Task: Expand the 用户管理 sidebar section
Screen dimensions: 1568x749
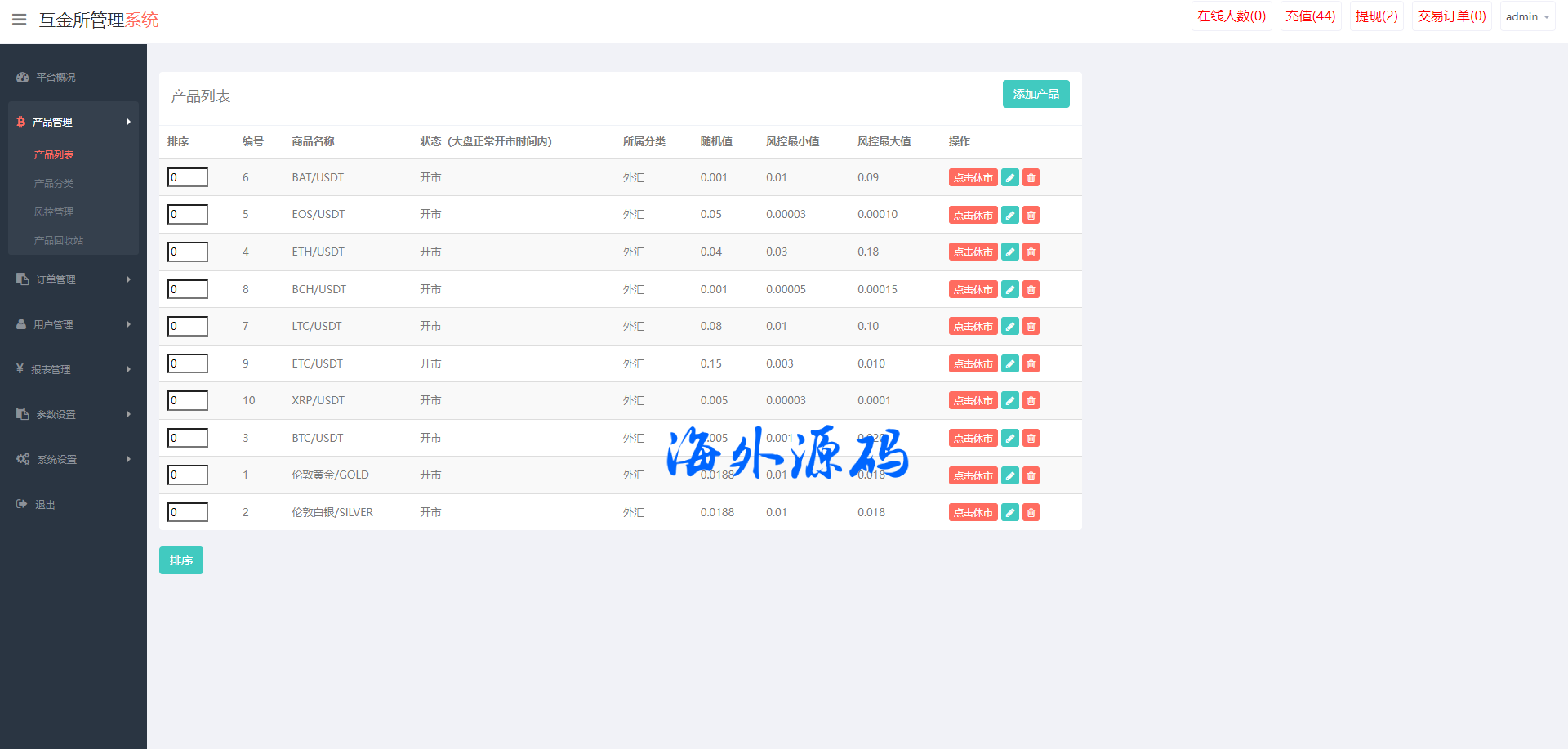Action: 73,324
